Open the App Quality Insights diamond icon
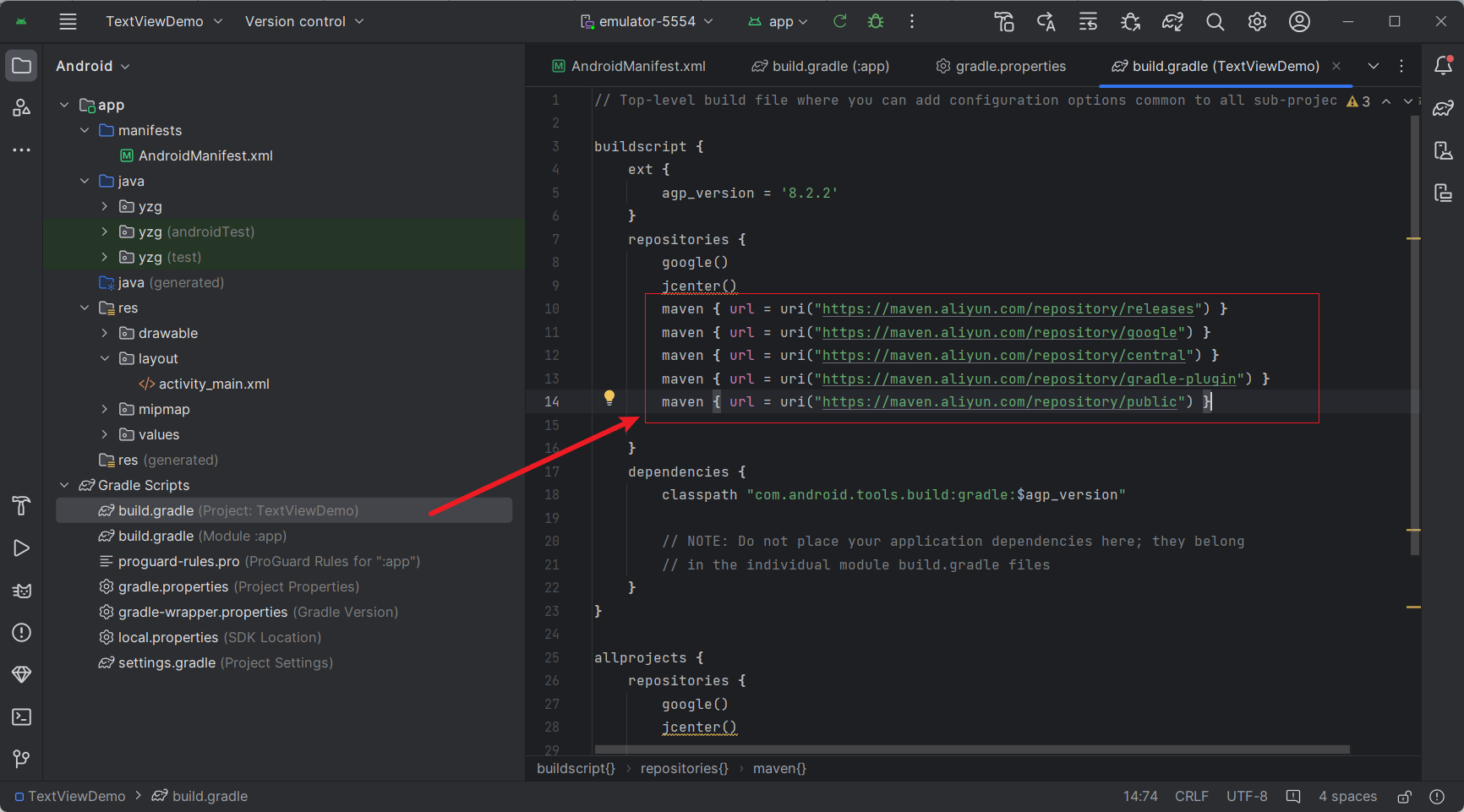 pyautogui.click(x=22, y=674)
